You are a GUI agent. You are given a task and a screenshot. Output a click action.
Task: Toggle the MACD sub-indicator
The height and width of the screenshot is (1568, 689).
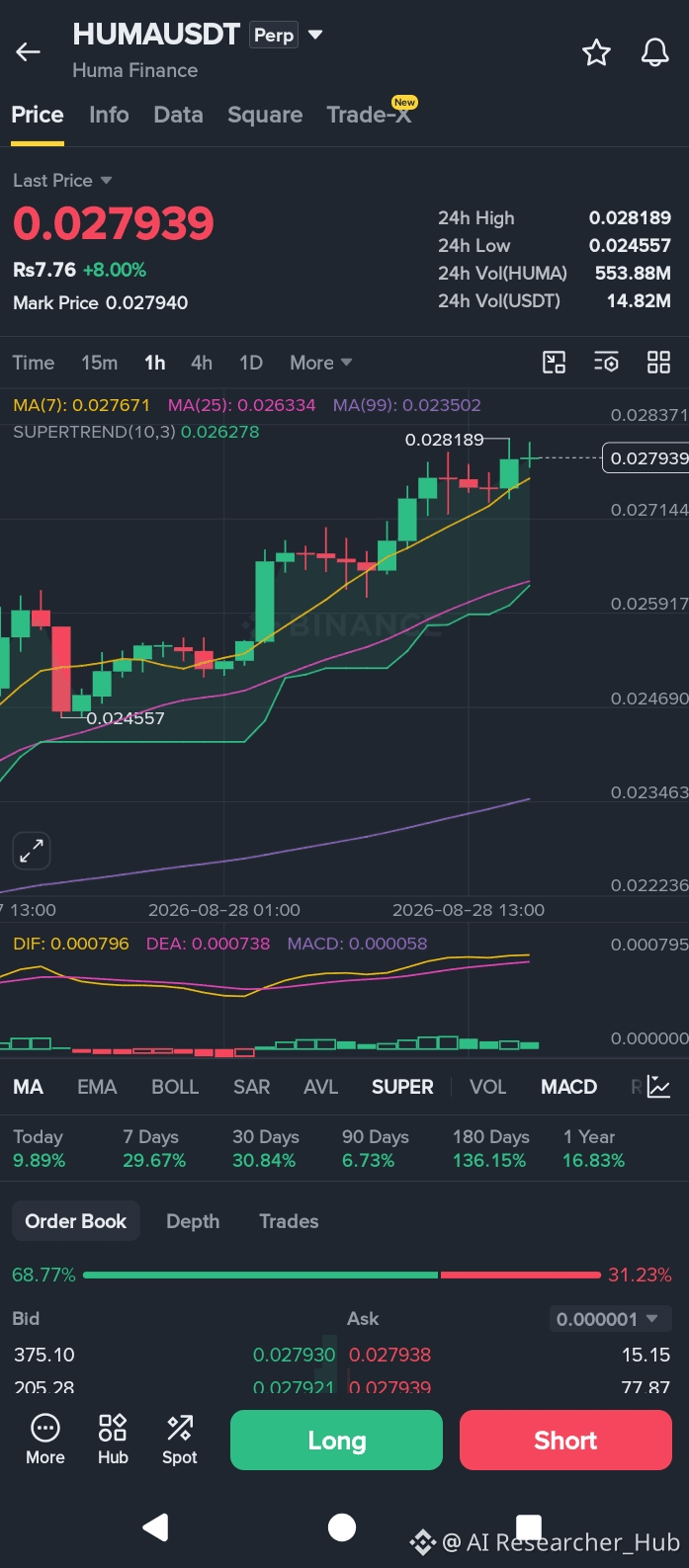(x=568, y=1087)
